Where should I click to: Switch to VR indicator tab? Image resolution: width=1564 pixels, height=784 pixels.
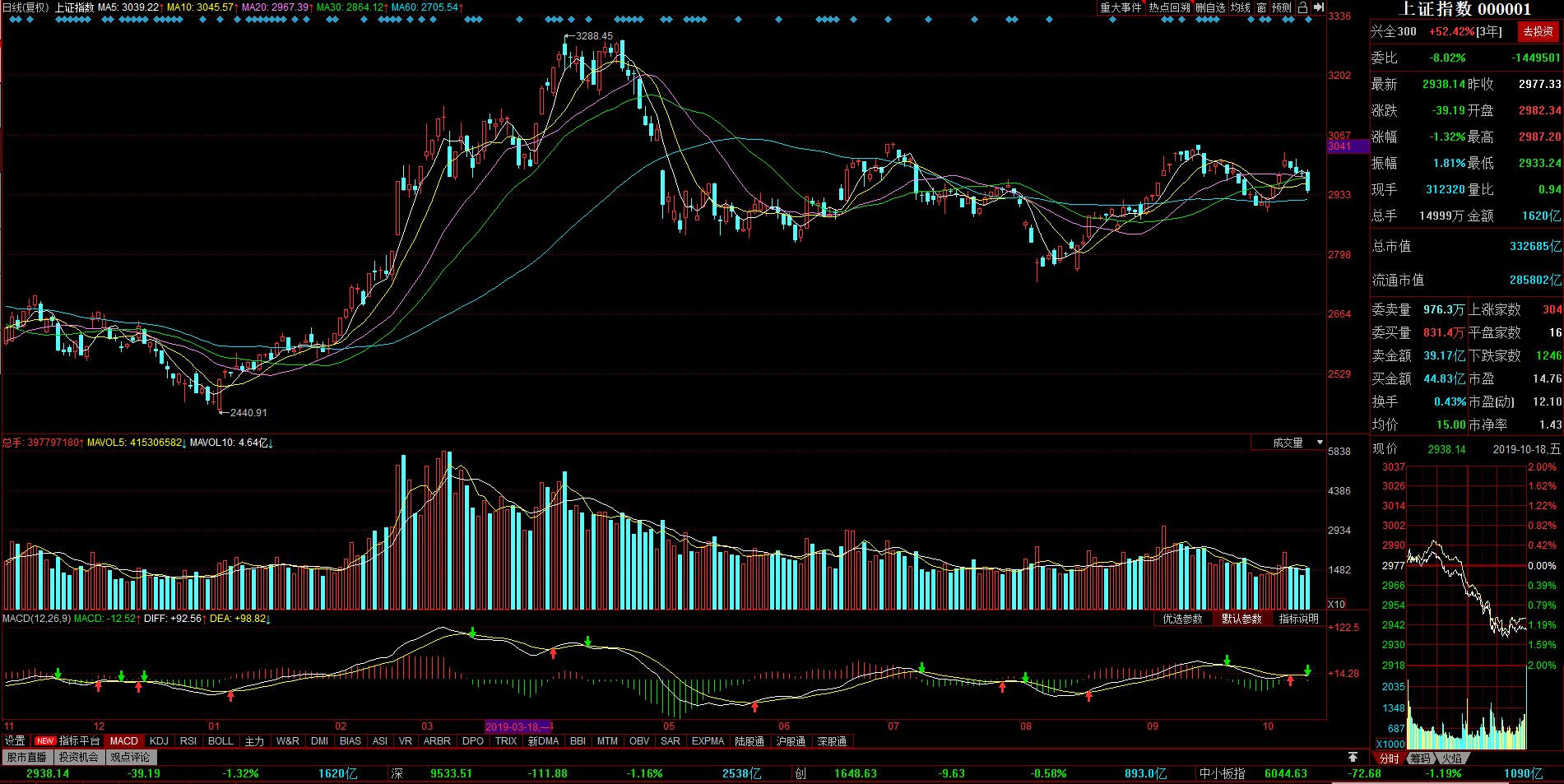(x=406, y=741)
